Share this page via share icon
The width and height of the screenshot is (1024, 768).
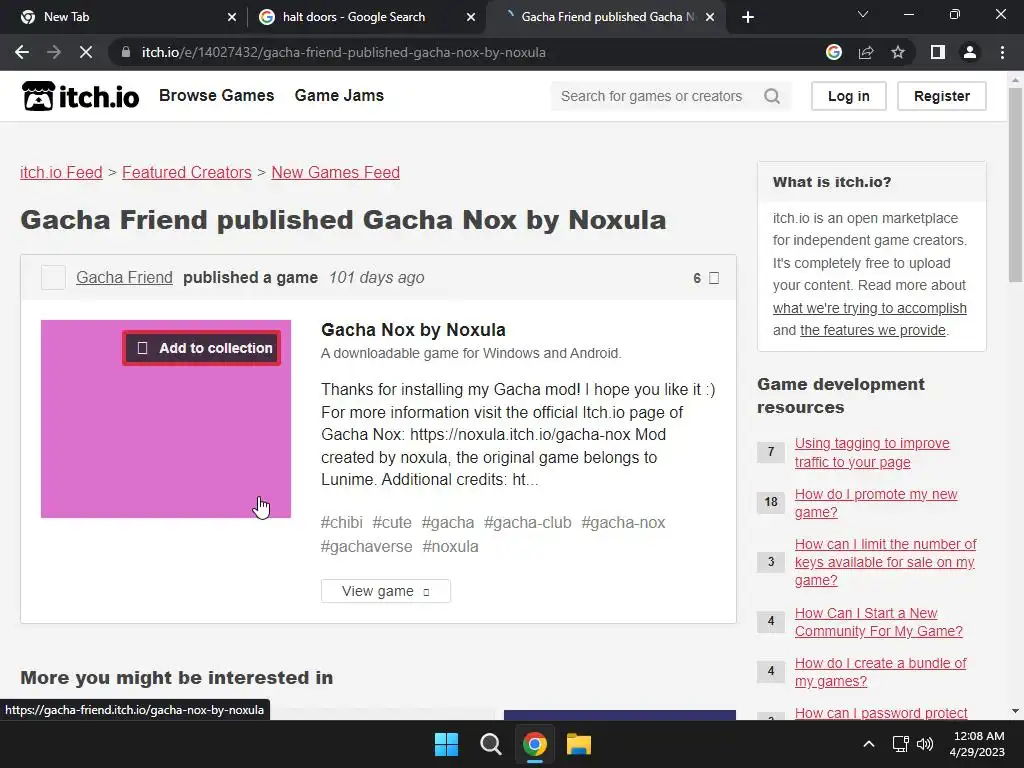(866, 52)
